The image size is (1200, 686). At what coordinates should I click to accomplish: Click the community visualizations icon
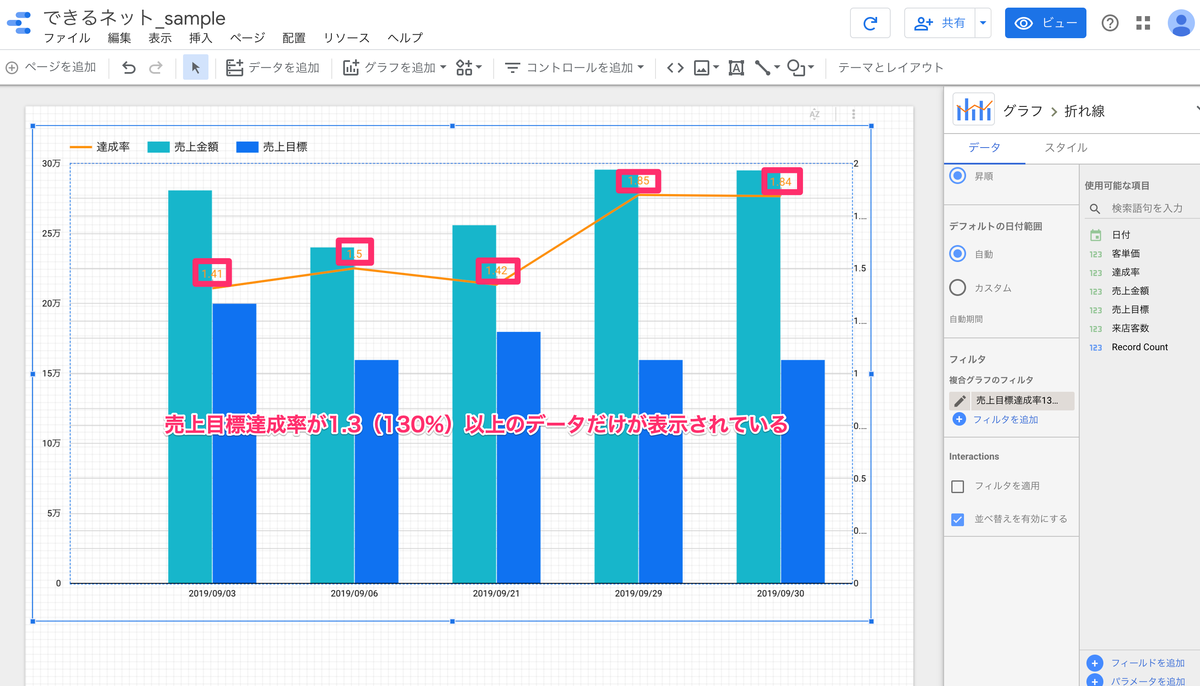(x=464, y=68)
